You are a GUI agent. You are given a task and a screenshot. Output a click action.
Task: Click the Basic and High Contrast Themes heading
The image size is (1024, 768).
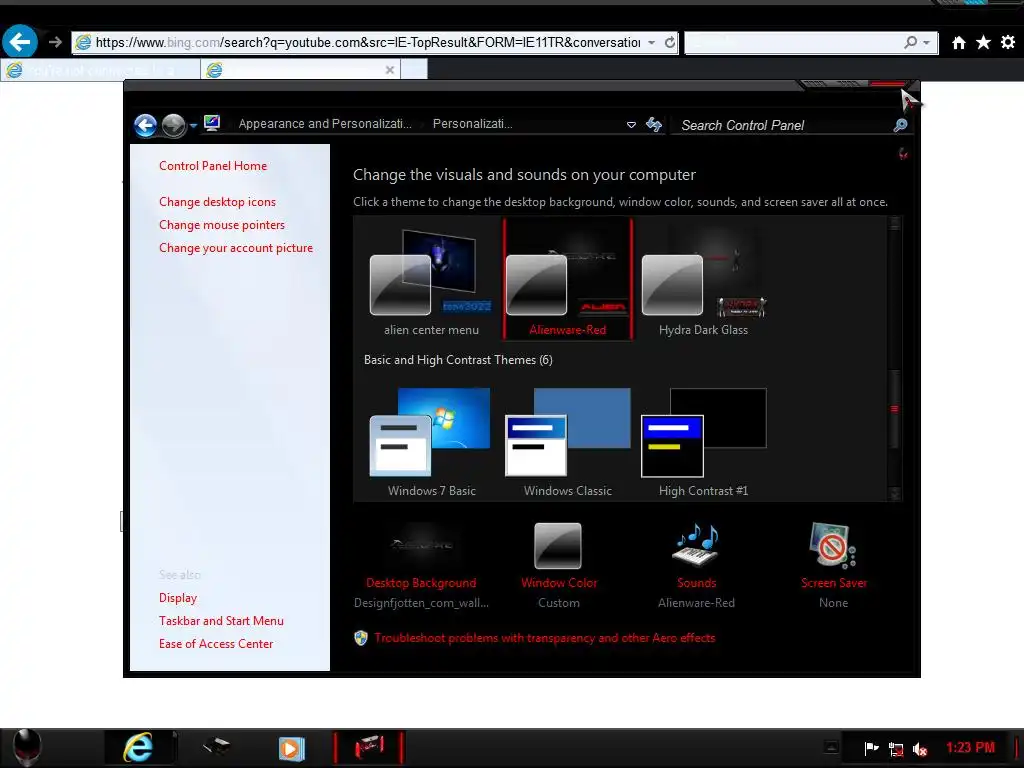458,360
